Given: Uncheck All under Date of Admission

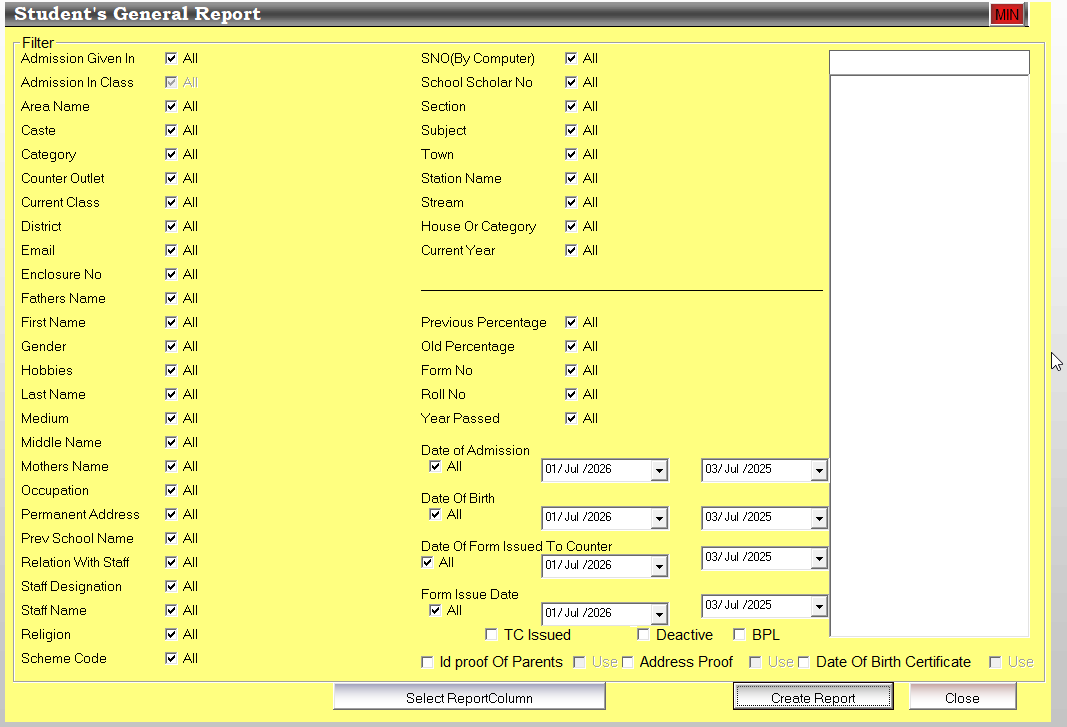Looking at the screenshot, I should point(435,466).
